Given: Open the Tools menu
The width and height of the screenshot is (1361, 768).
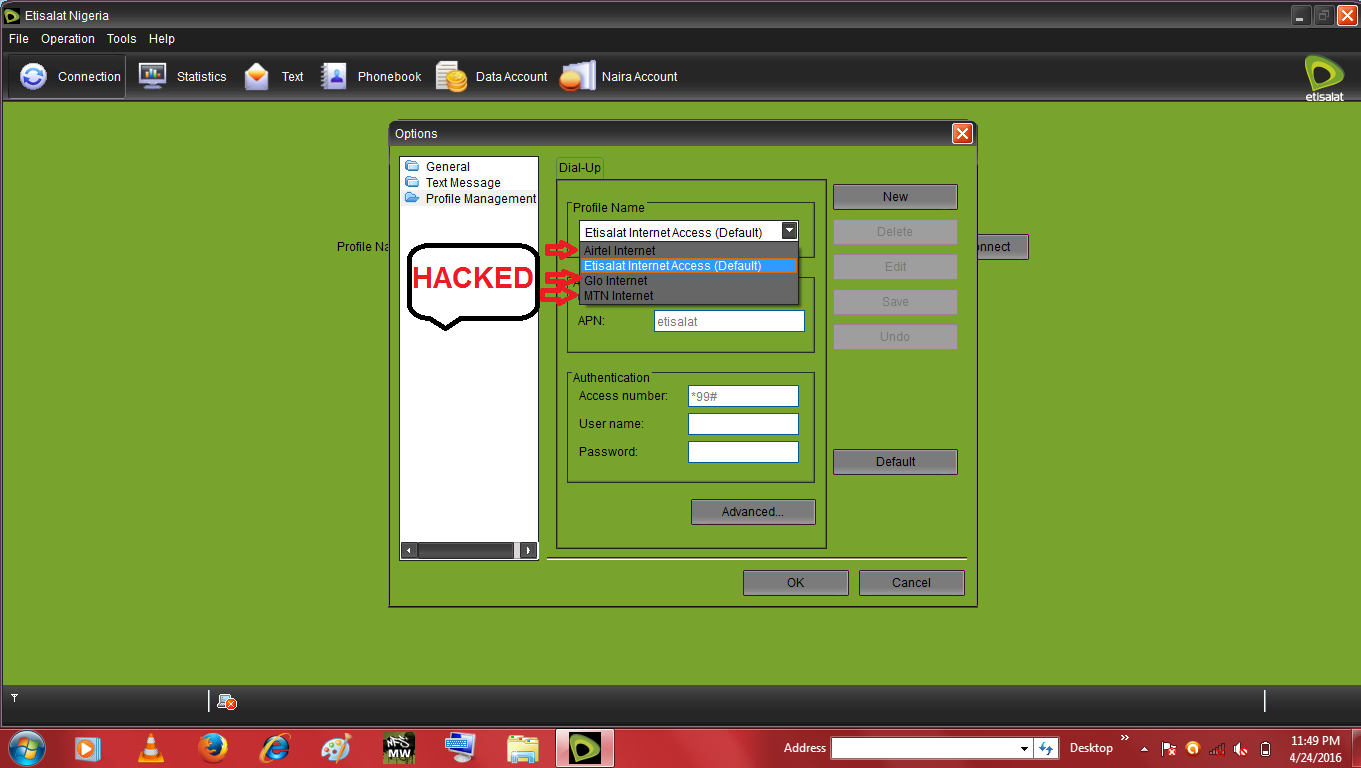Looking at the screenshot, I should [x=122, y=39].
